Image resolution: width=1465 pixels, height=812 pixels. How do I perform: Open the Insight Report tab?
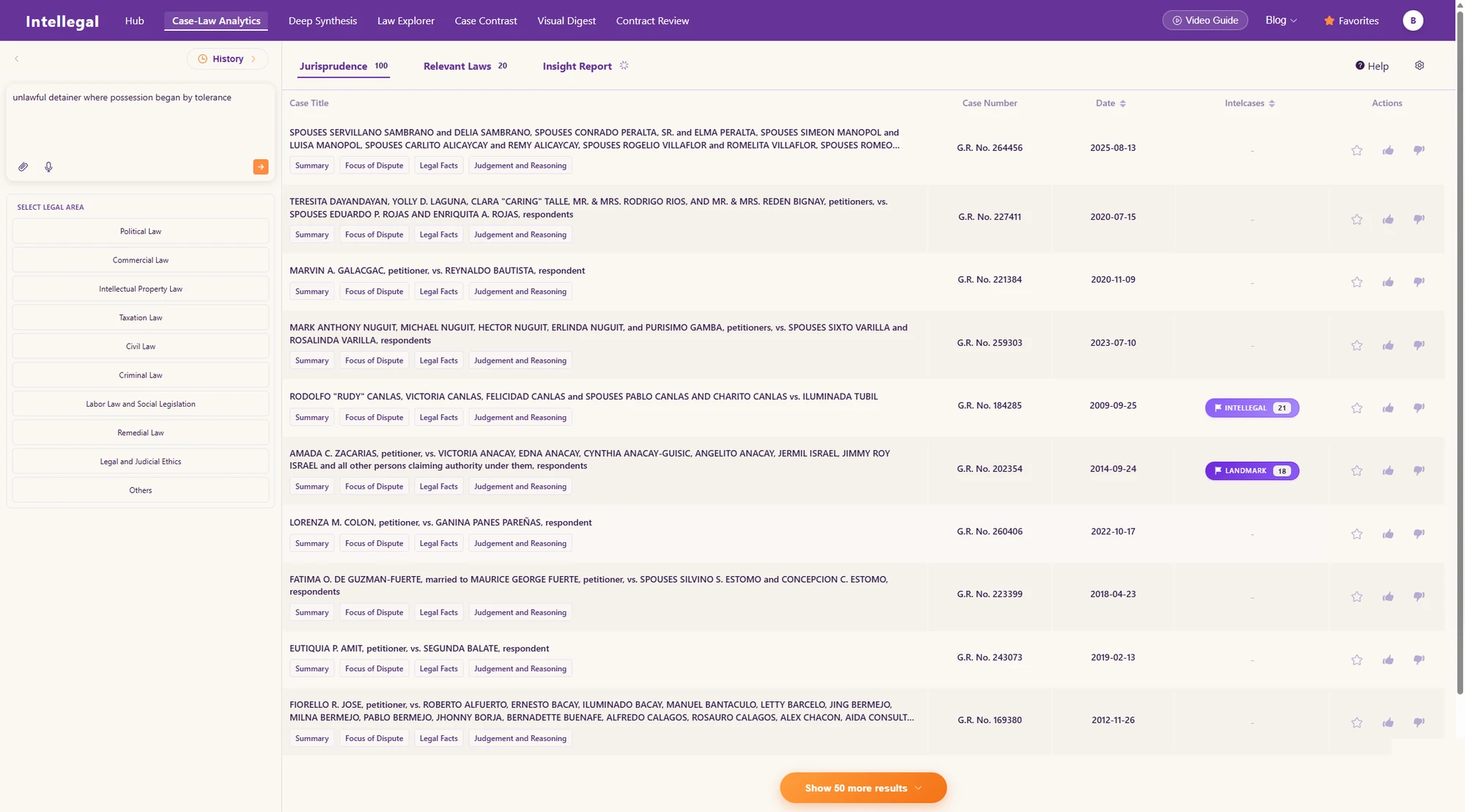(585, 66)
